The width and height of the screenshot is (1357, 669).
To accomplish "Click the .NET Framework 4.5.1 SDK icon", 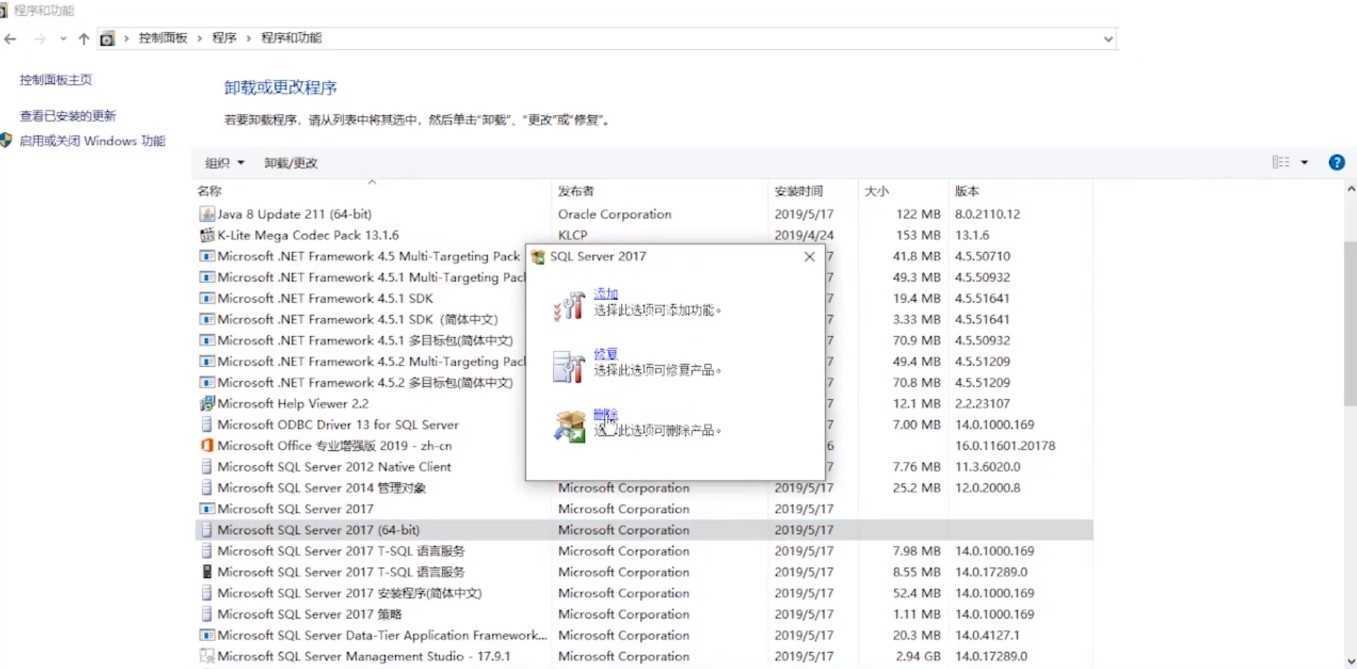I will click(207, 298).
